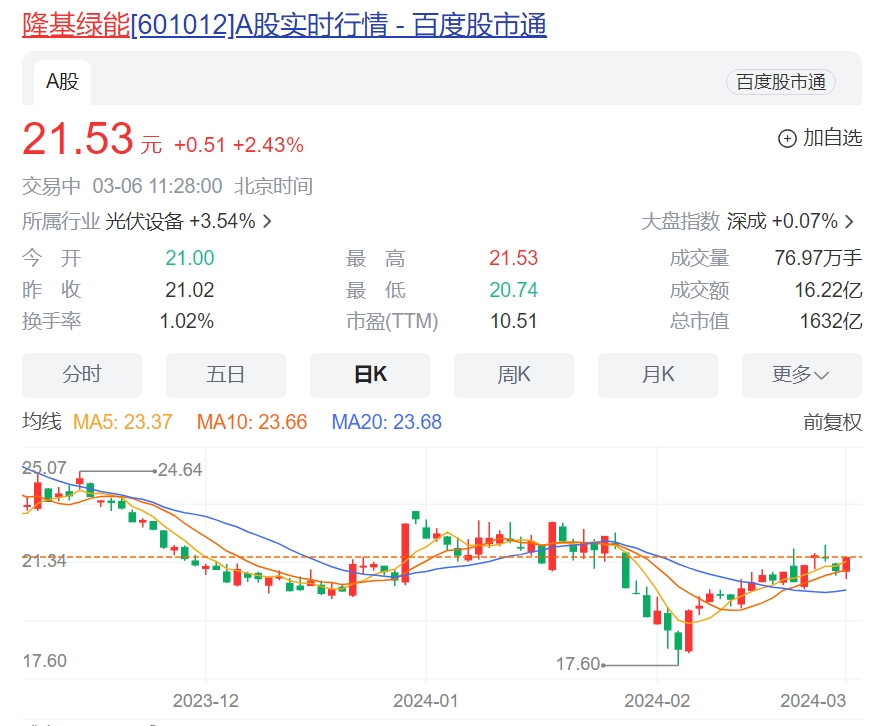The height and width of the screenshot is (726, 882).
Task: Expand the 光伏设备 industry chevron arrow
Action: (x=267, y=222)
